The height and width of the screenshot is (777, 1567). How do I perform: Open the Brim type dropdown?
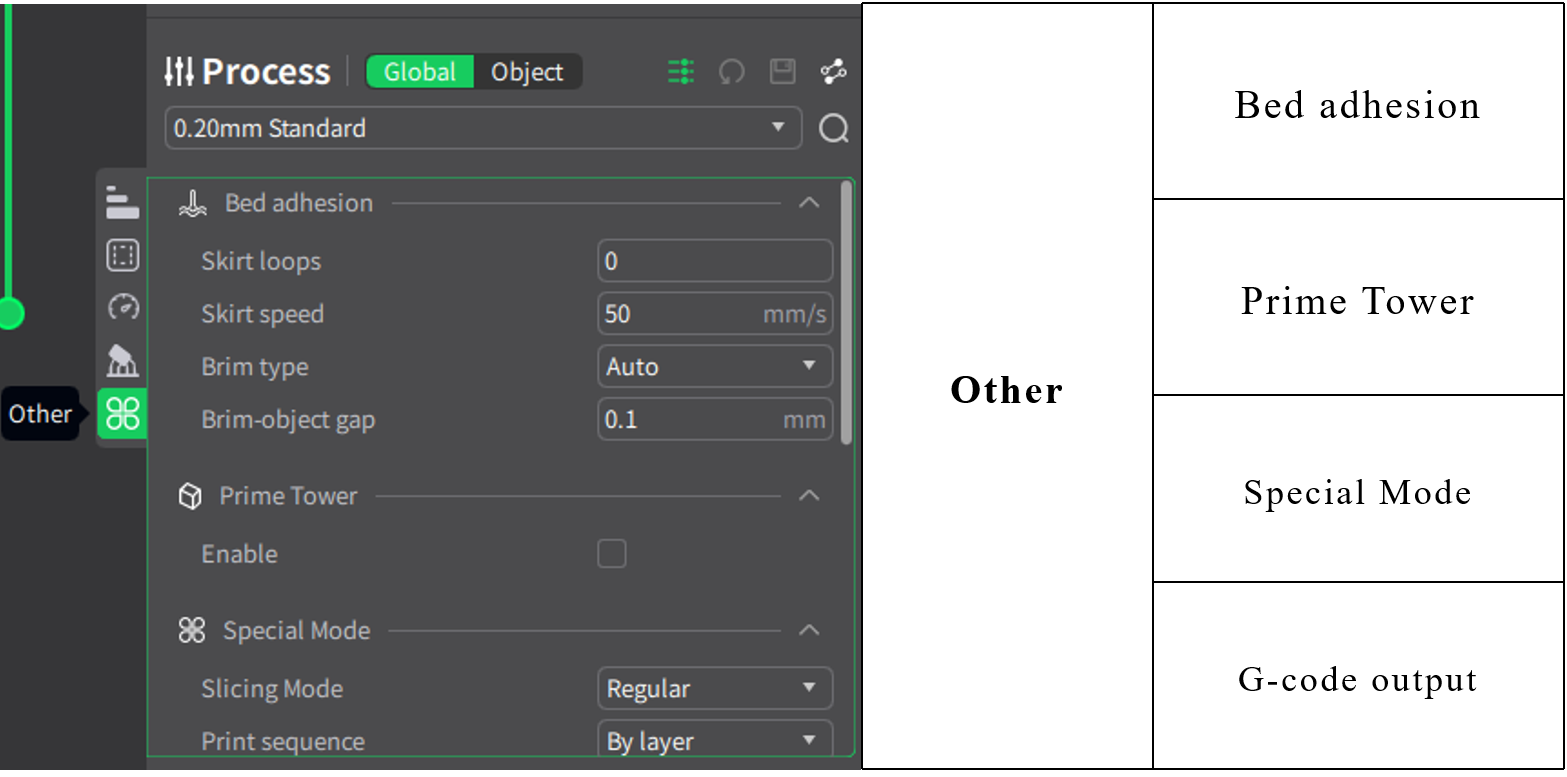714,367
